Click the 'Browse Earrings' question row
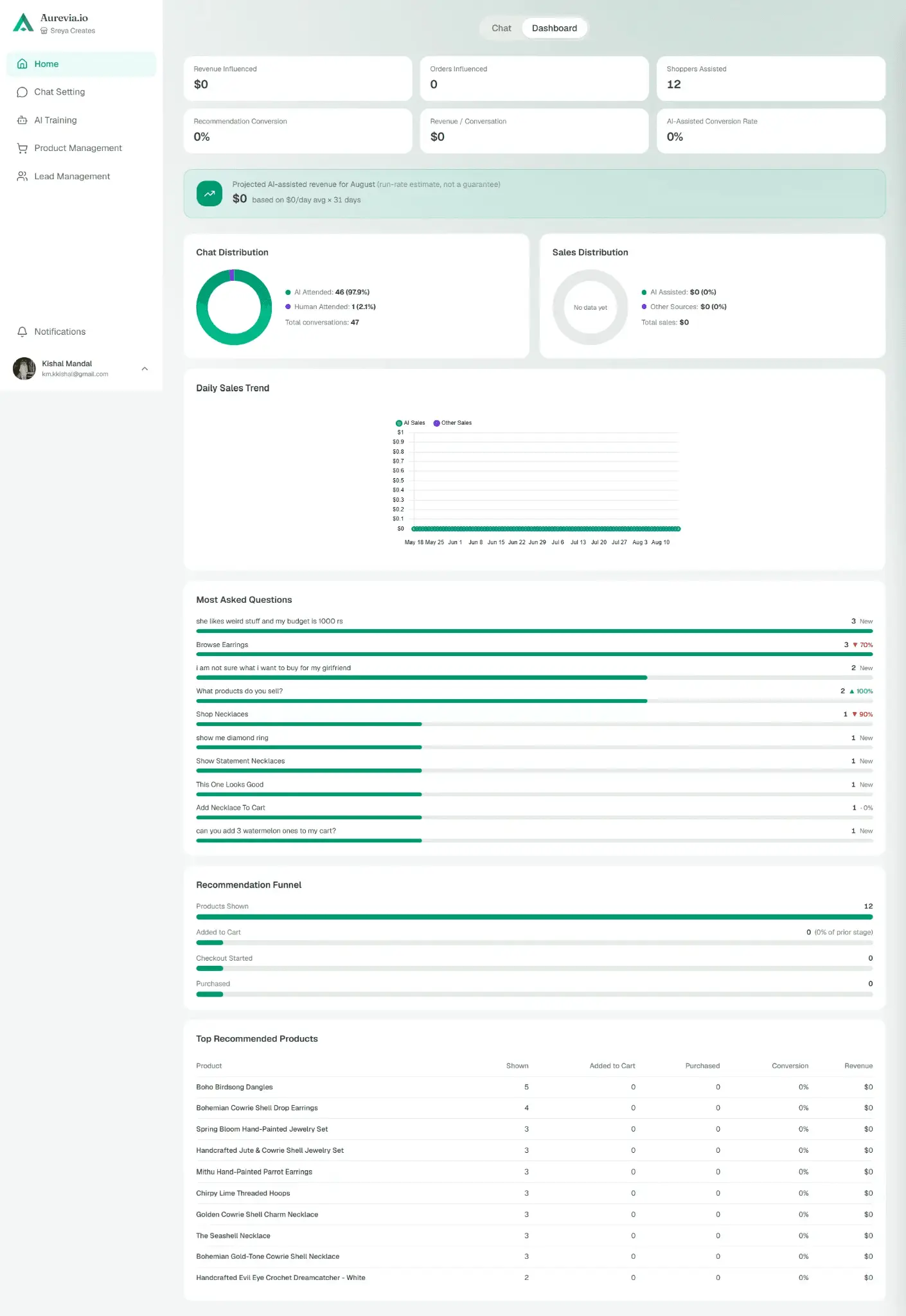The width and height of the screenshot is (906, 1316). 535,648
